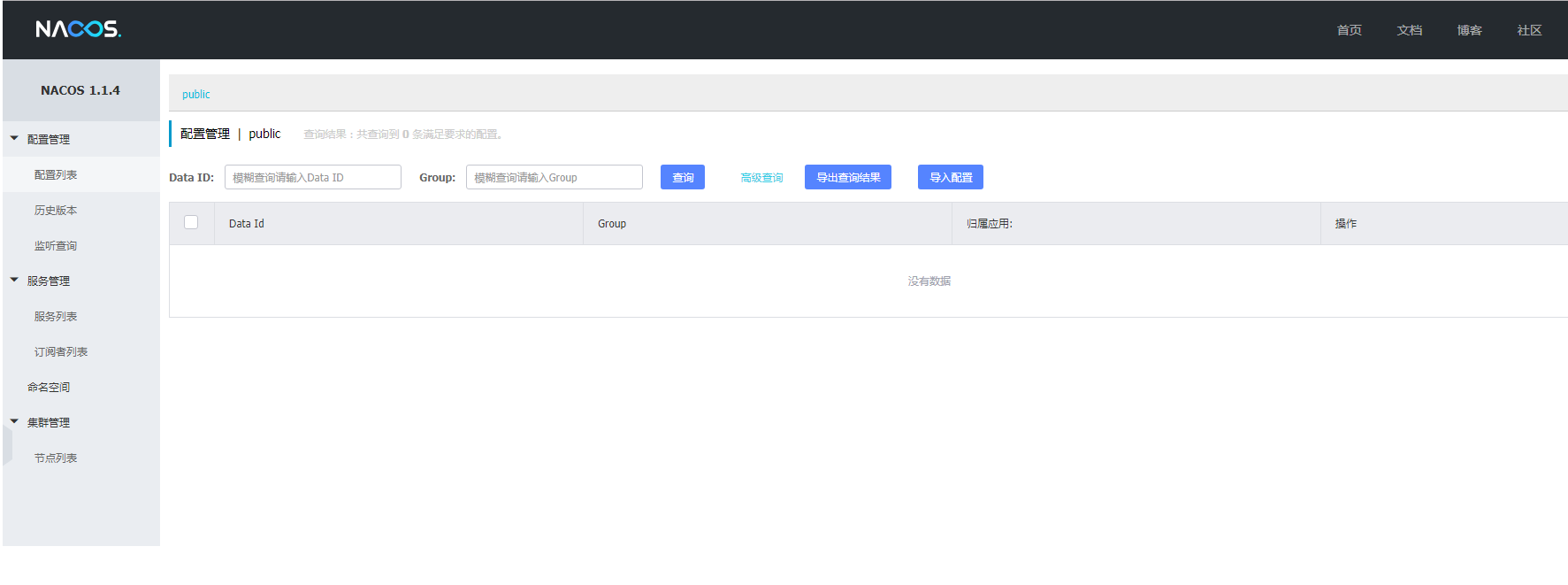Image resolution: width=1568 pixels, height=585 pixels.
Task: Collapse the 集群管理 menu arrow
Action: tap(14, 421)
